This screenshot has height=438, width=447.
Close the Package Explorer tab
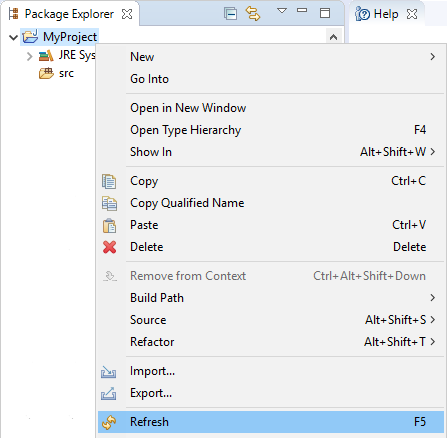127,14
